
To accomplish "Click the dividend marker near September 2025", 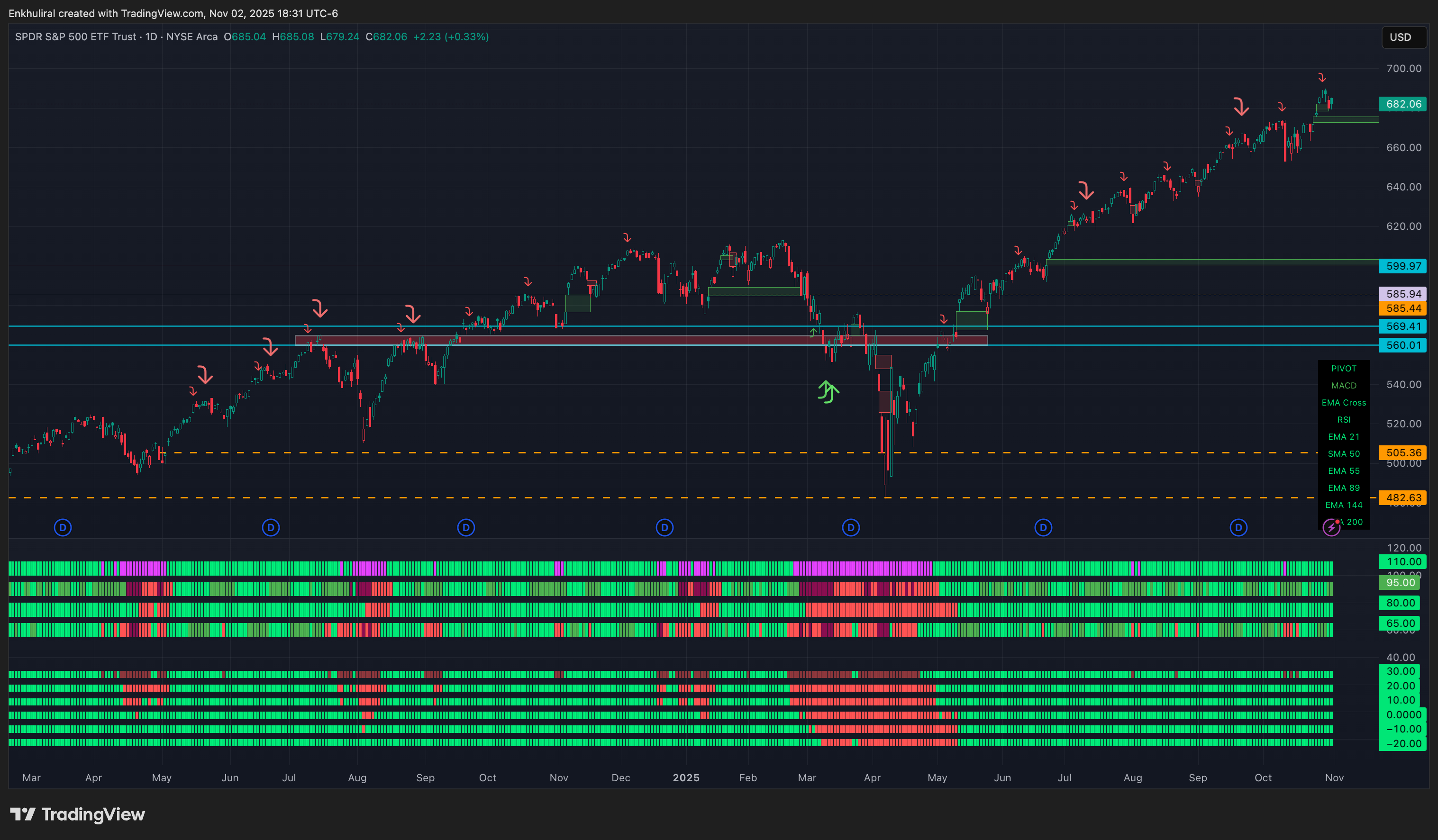I will (x=1238, y=527).
